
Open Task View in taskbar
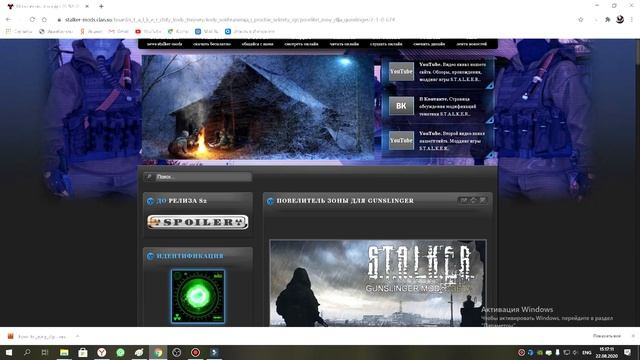point(45,352)
